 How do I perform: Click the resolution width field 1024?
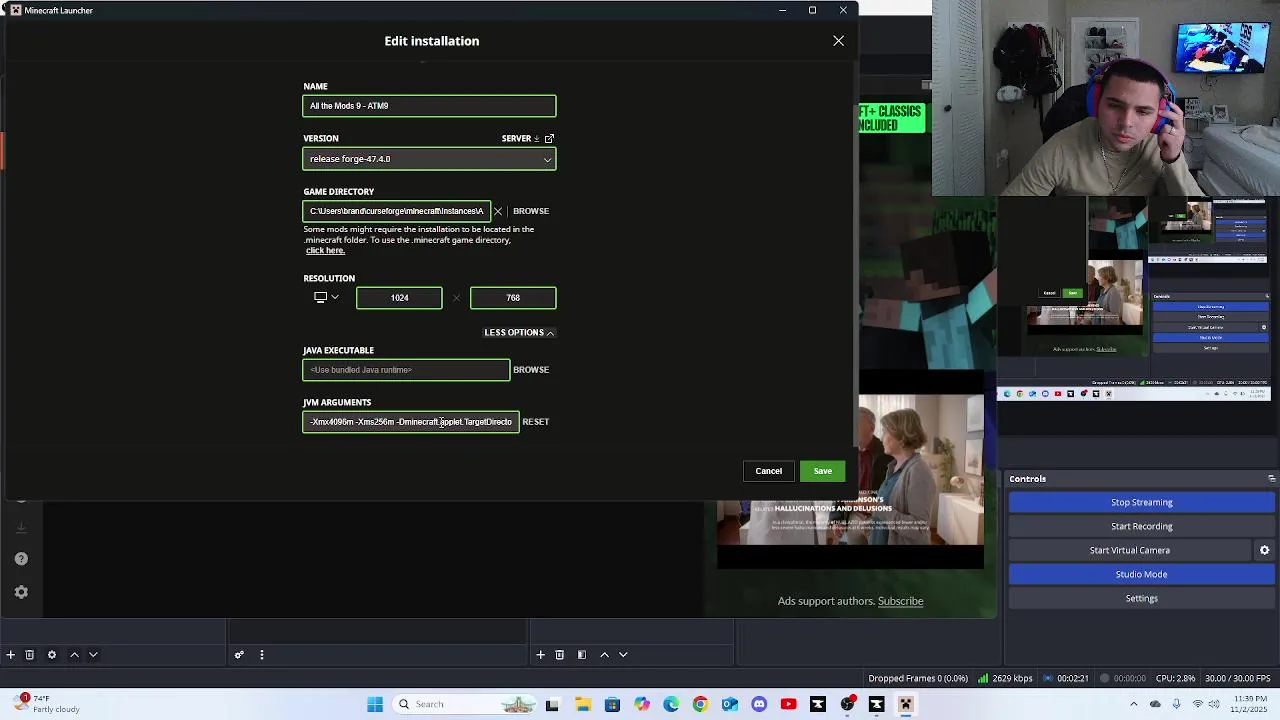[399, 298]
